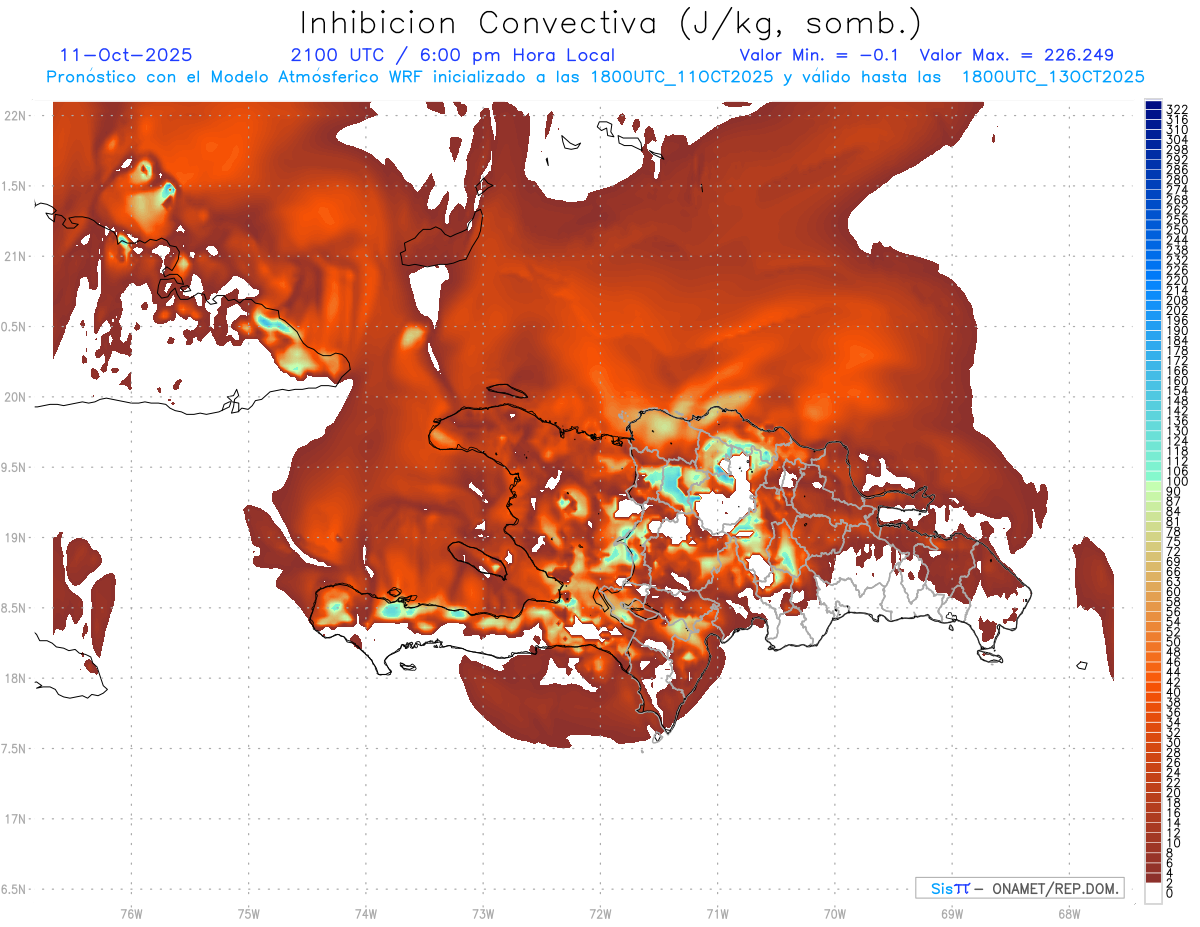This screenshot has height=927, width=1200.
Task: Click the 70W longitude axis label
Action: coord(834,913)
